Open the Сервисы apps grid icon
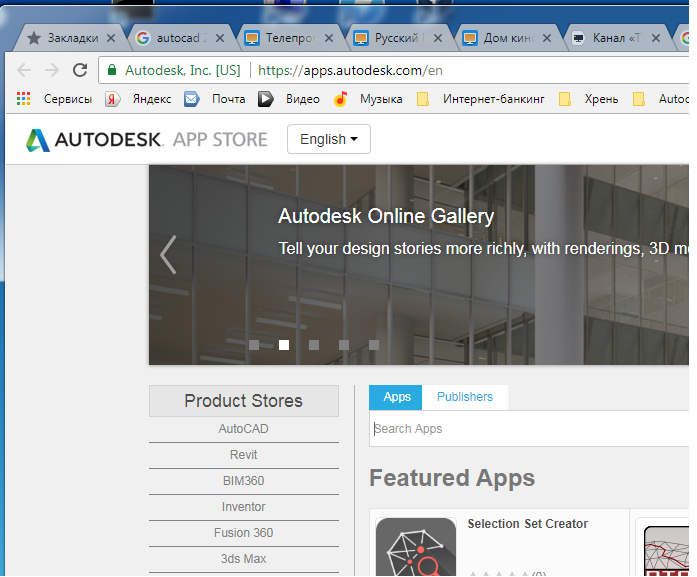Screen dimensions: 697x577 click(24, 99)
